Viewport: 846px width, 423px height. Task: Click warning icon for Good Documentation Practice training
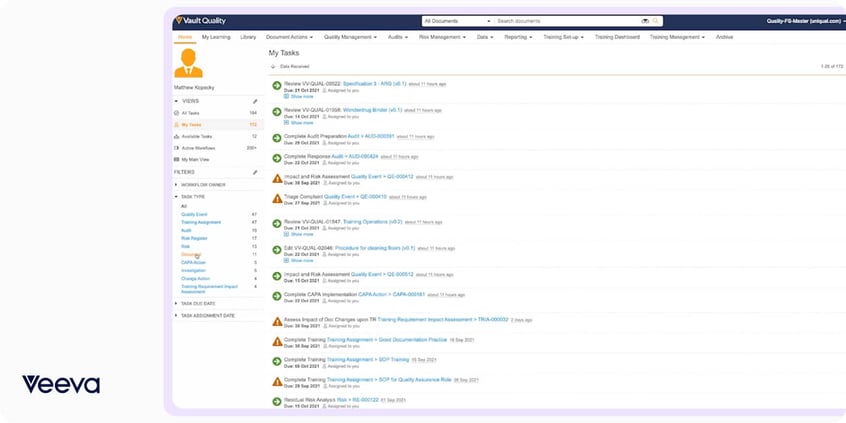pyautogui.click(x=277, y=341)
